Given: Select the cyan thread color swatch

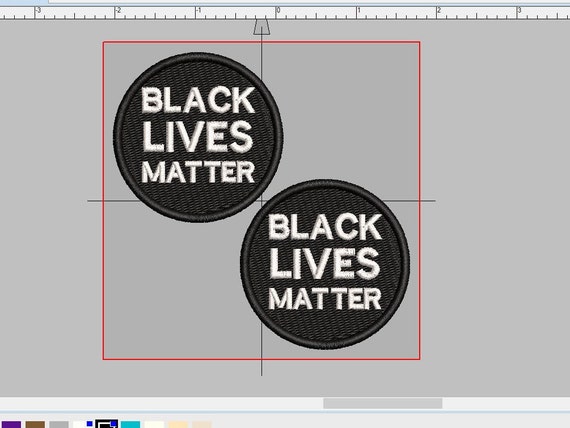Looking at the screenshot, I should click(130, 425).
